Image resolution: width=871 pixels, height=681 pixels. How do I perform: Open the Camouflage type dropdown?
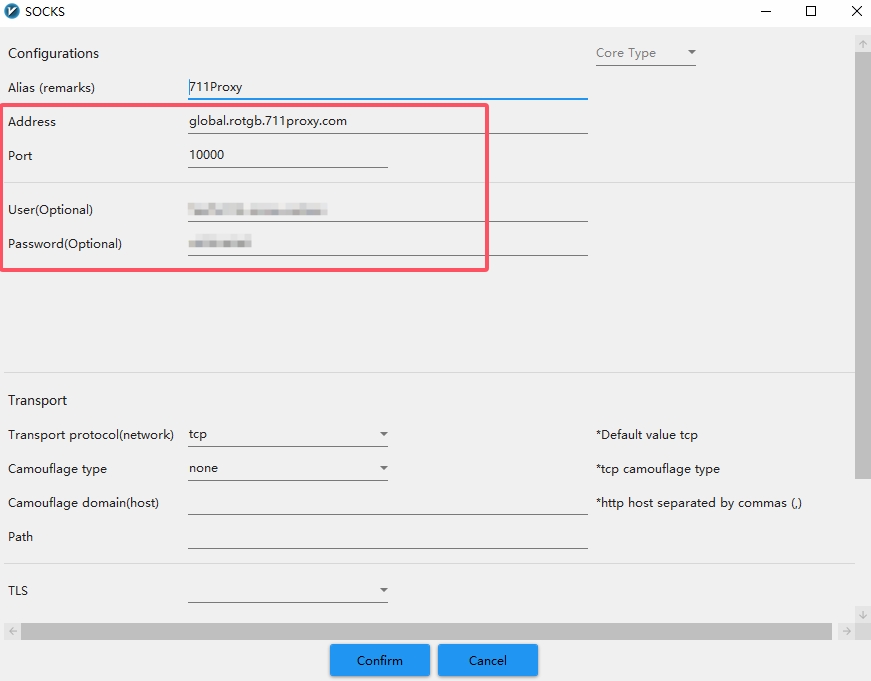[287, 468]
